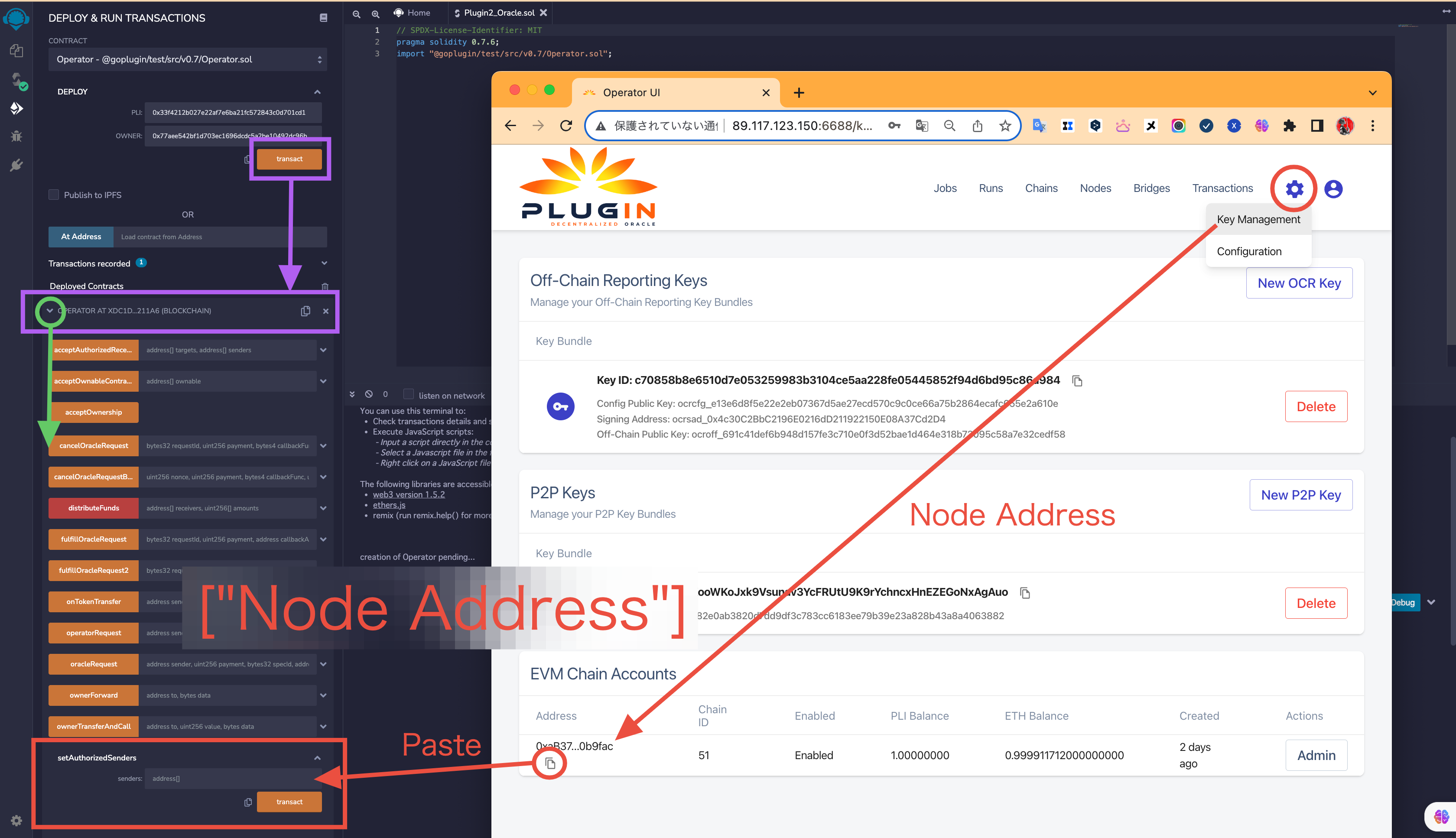The height and width of the screenshot is (838, 1456).
Task: Copy the EVM chain account address
Action: coord(550,763)
